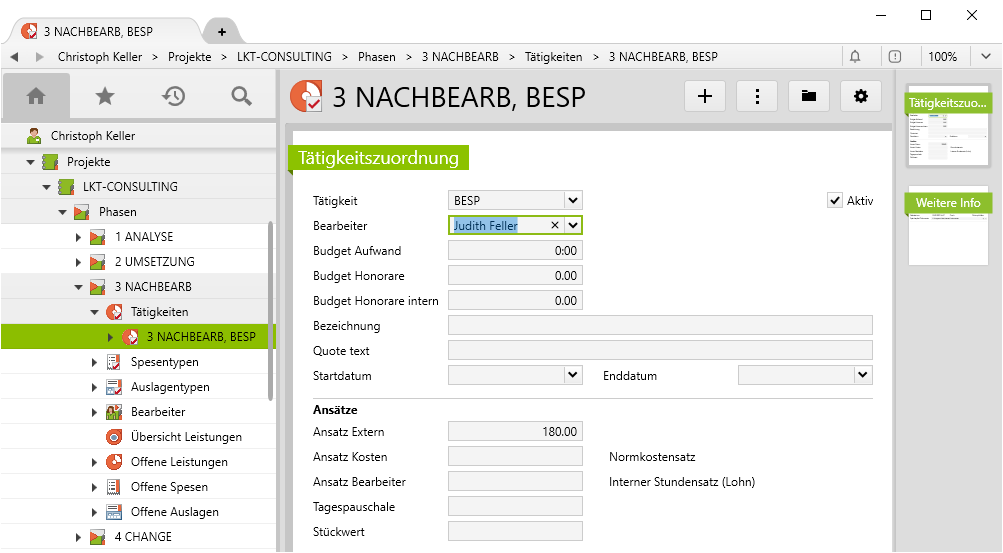Open the Weitere Info thumbnail
This screenshot has height=553, width=1003.
948,227
